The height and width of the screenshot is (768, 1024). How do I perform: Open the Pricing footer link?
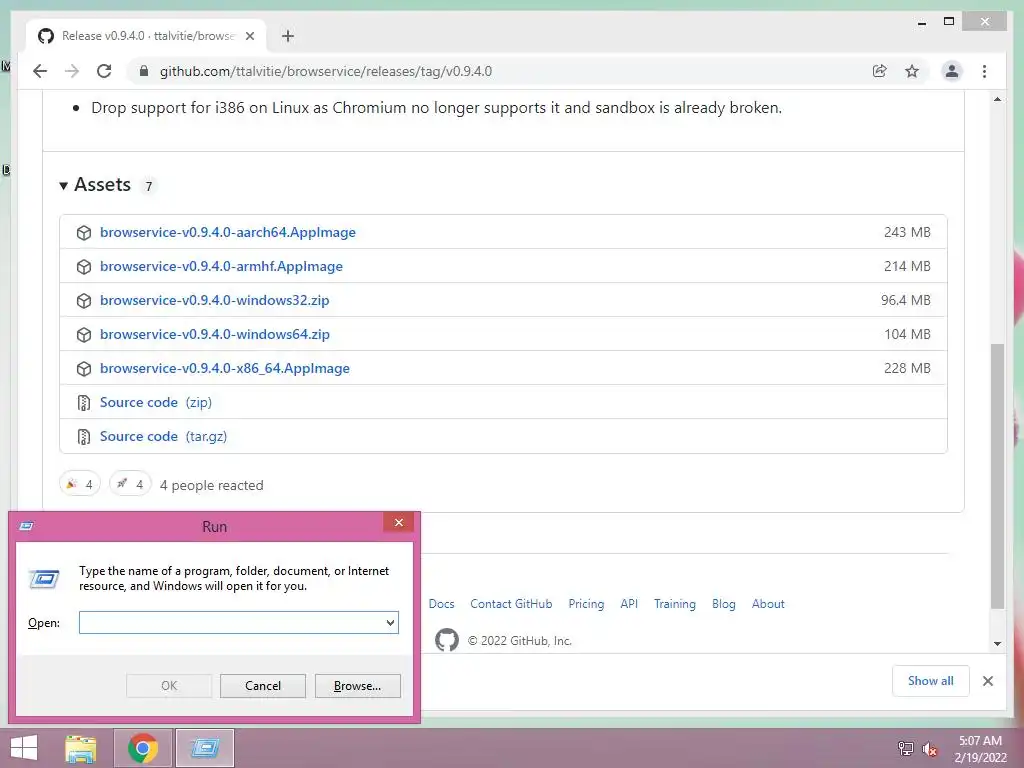tap(586, 604)
